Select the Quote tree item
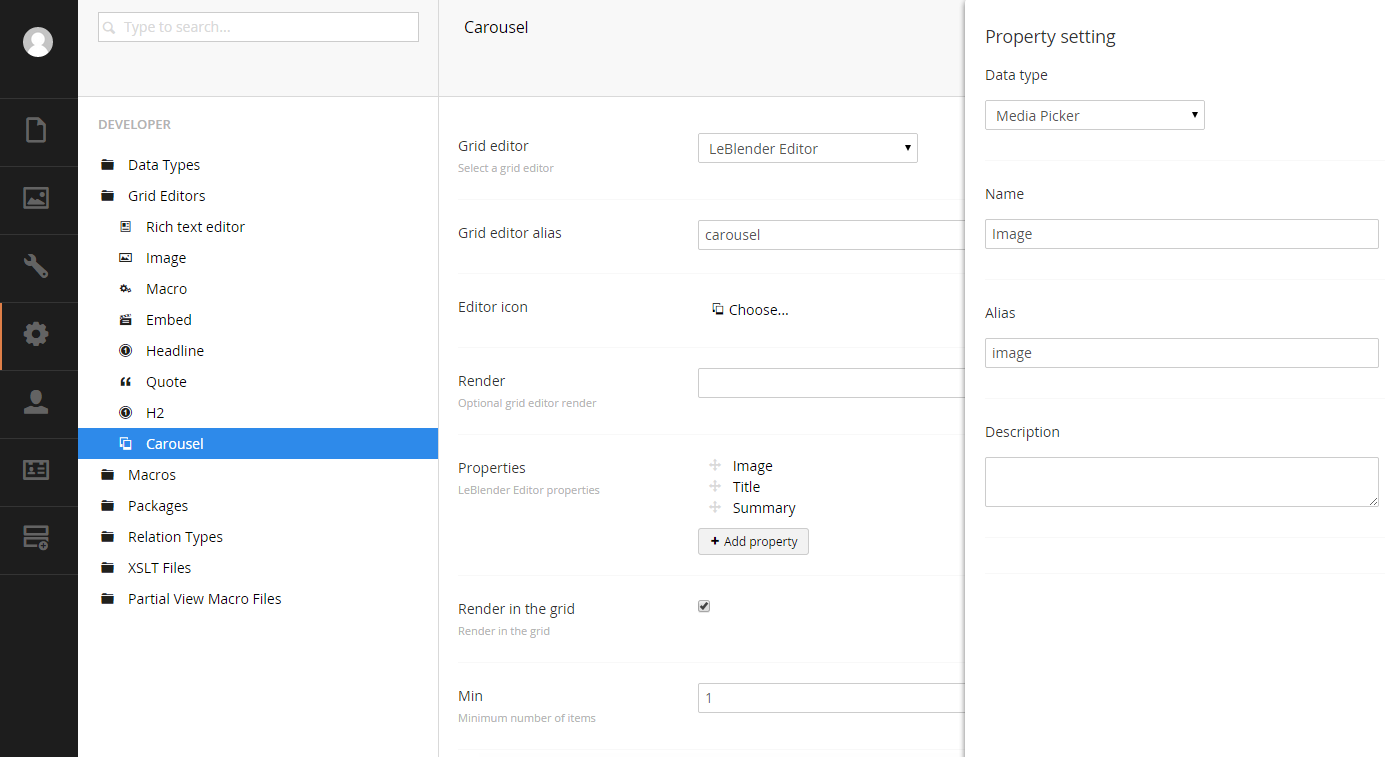 tap(166, 382)
